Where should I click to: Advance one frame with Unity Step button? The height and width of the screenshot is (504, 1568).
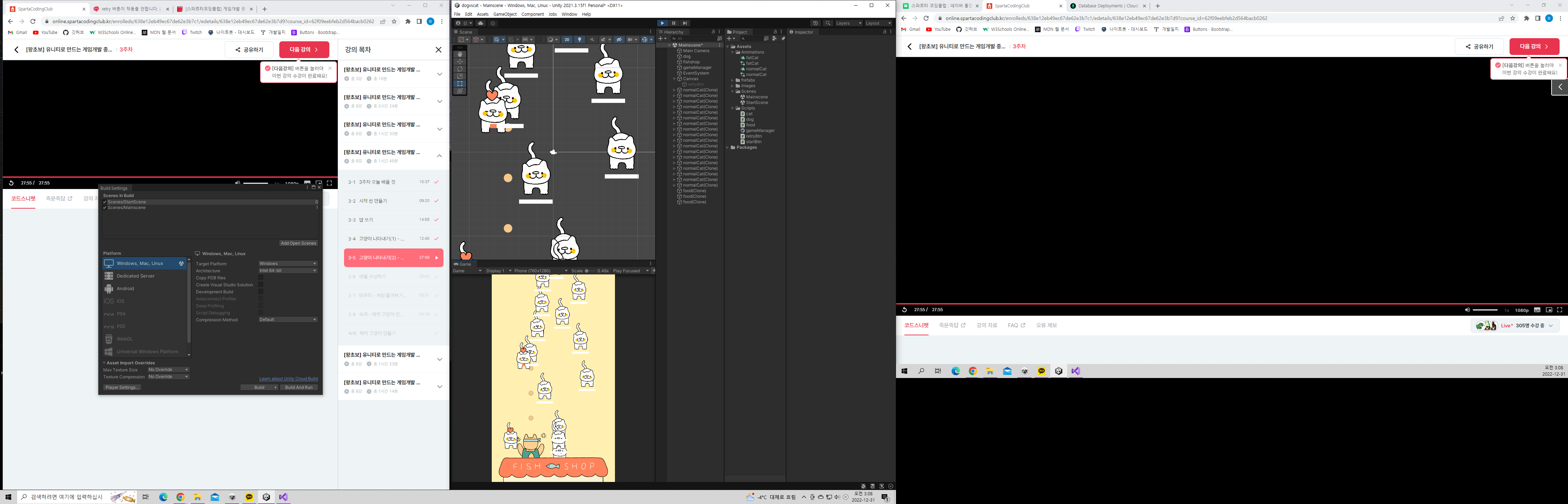[685, 23]
